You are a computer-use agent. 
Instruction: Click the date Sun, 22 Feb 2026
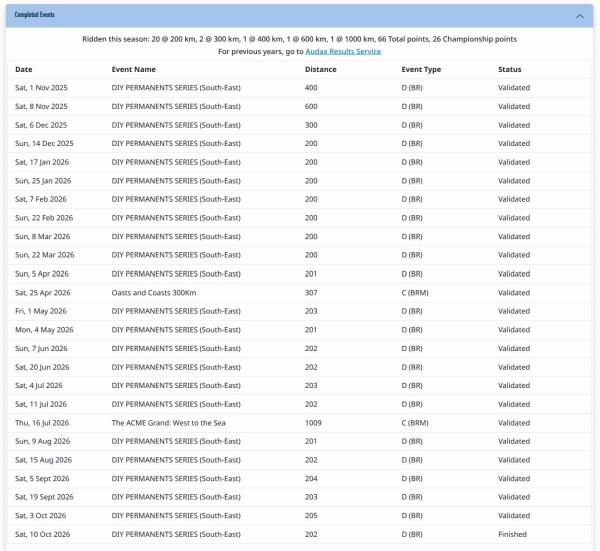[44, 218]
